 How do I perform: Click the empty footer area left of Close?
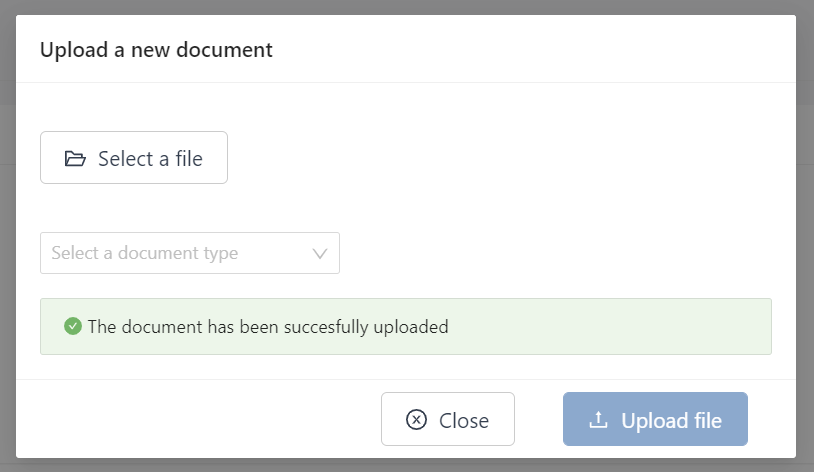[200, 419]
